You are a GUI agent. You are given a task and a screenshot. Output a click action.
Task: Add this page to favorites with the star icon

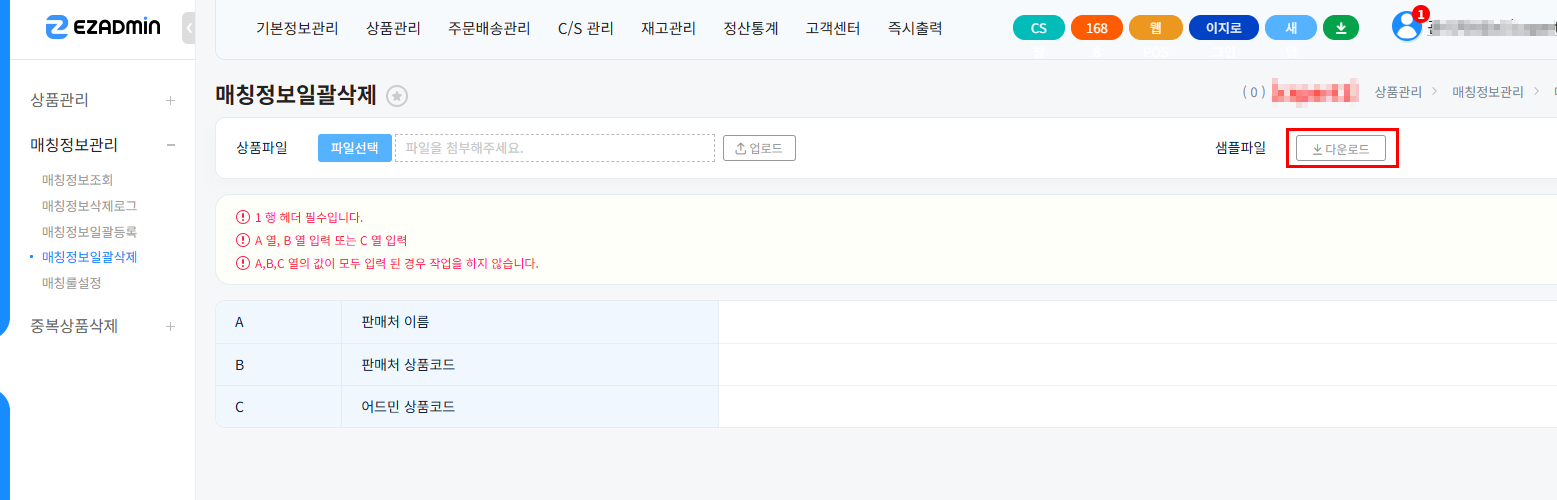pyautogui.click(x=397, y=96)
